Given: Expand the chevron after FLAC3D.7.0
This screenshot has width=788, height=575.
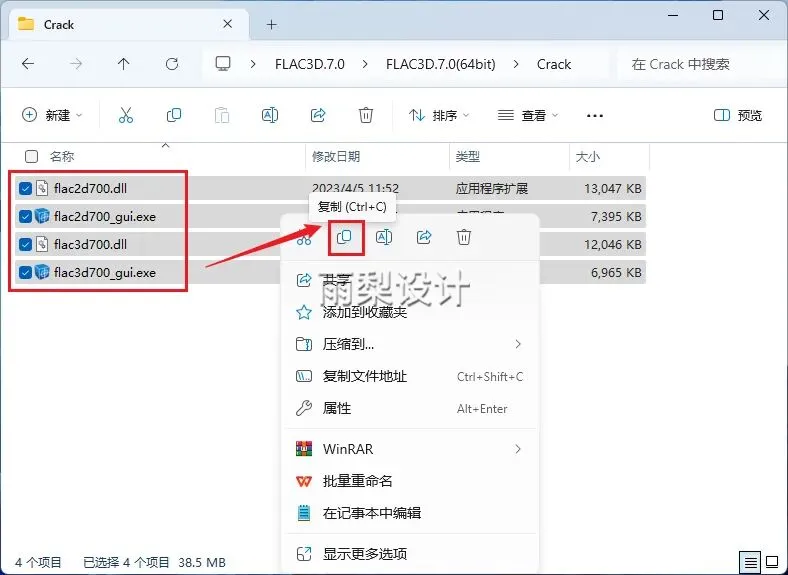Looking at the screenshot, I should tap(365, 64).
